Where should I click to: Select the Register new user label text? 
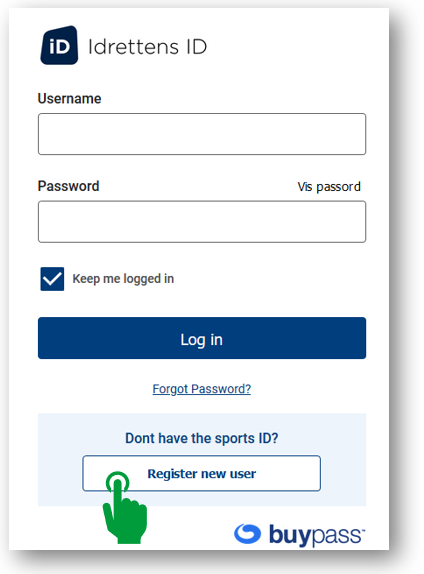point(202,474)
